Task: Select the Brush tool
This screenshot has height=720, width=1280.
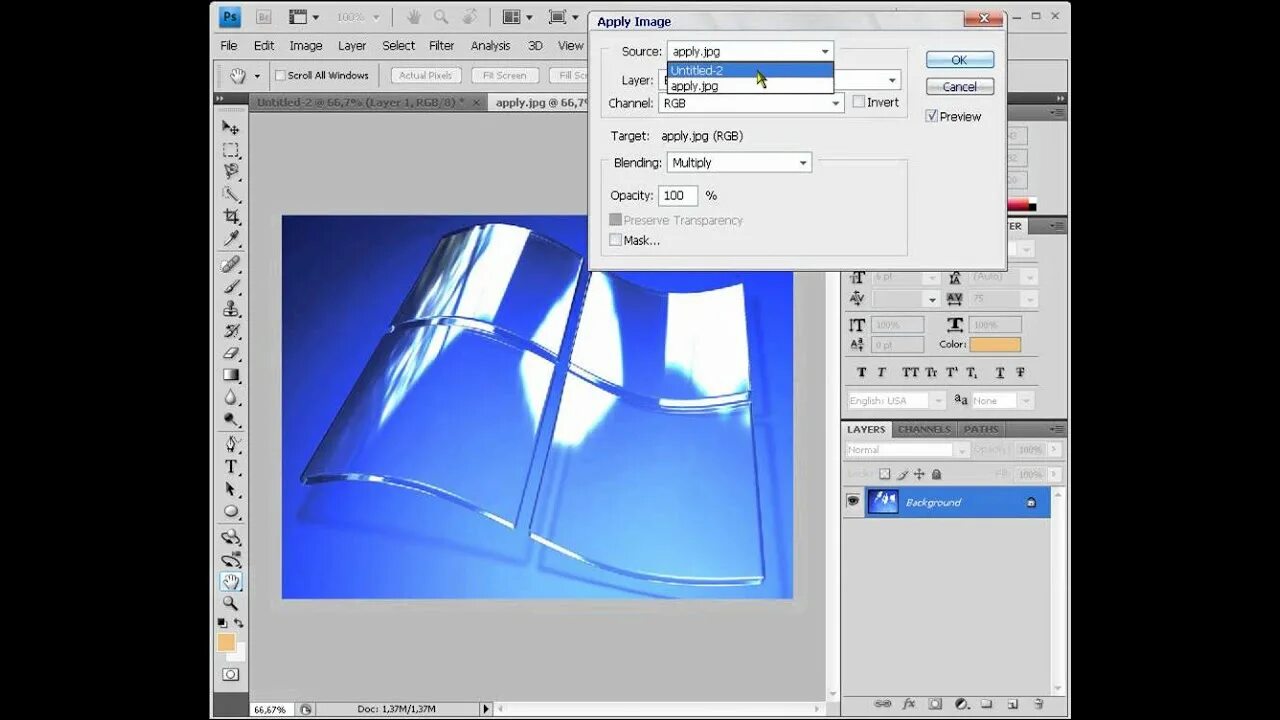Action: (x=231, y=286)
